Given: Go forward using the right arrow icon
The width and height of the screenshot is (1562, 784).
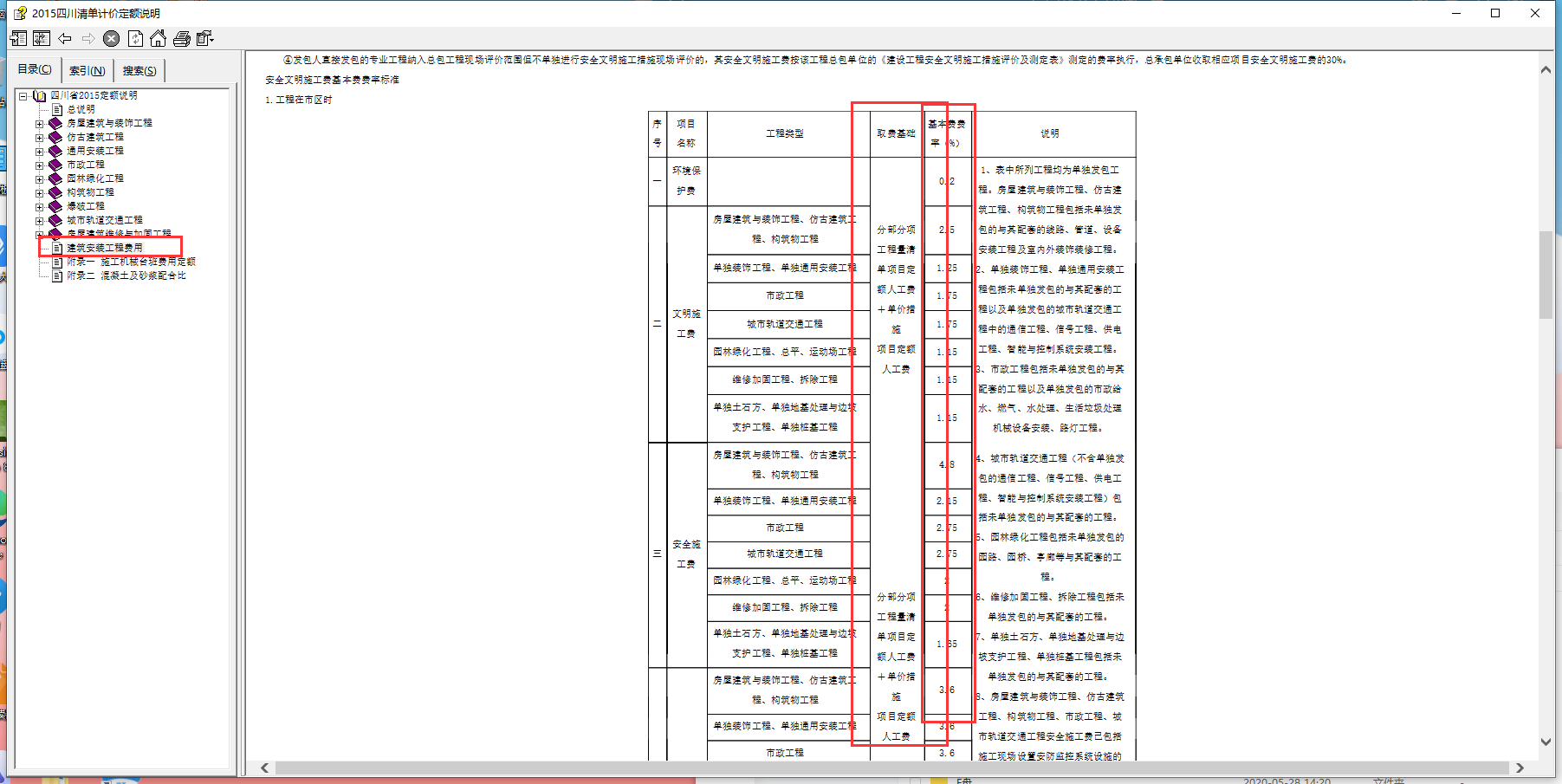Looking at the screenshot, I should click(88, 38).
